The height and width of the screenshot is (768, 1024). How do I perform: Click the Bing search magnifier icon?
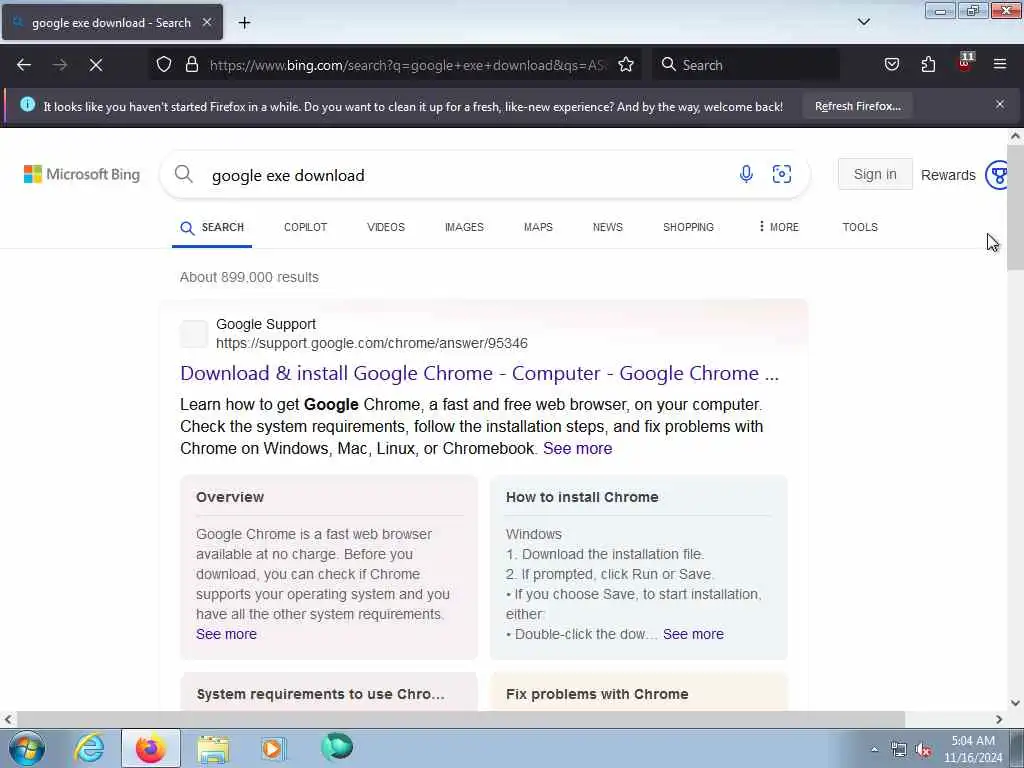tap(184, 174)
